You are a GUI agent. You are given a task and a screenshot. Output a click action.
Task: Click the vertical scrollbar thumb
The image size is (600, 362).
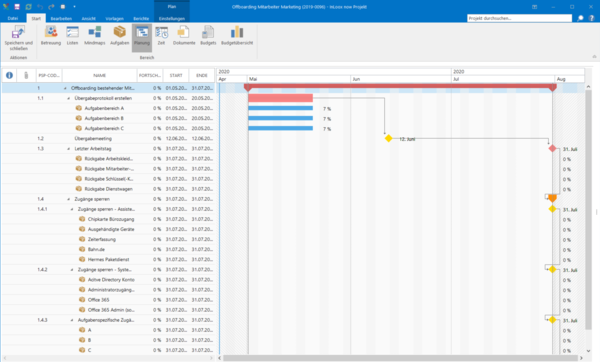pos(588,210)
